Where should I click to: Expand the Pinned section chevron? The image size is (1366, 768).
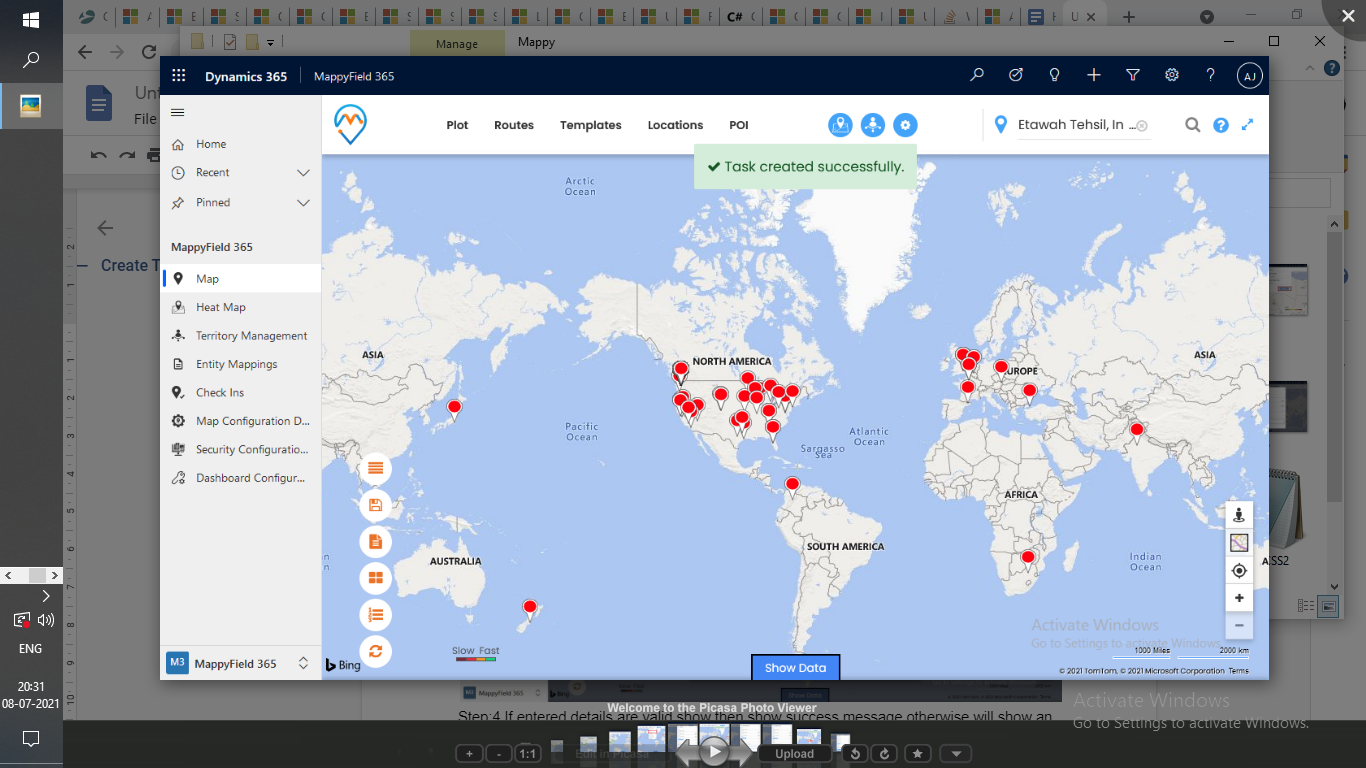point(304,202)
